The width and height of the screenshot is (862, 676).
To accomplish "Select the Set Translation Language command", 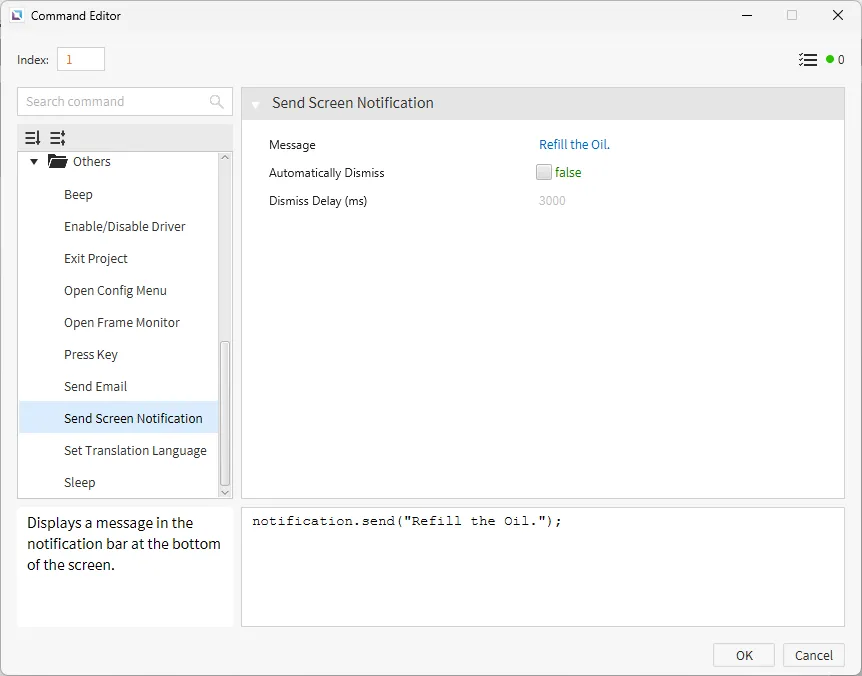I will 135,451.
